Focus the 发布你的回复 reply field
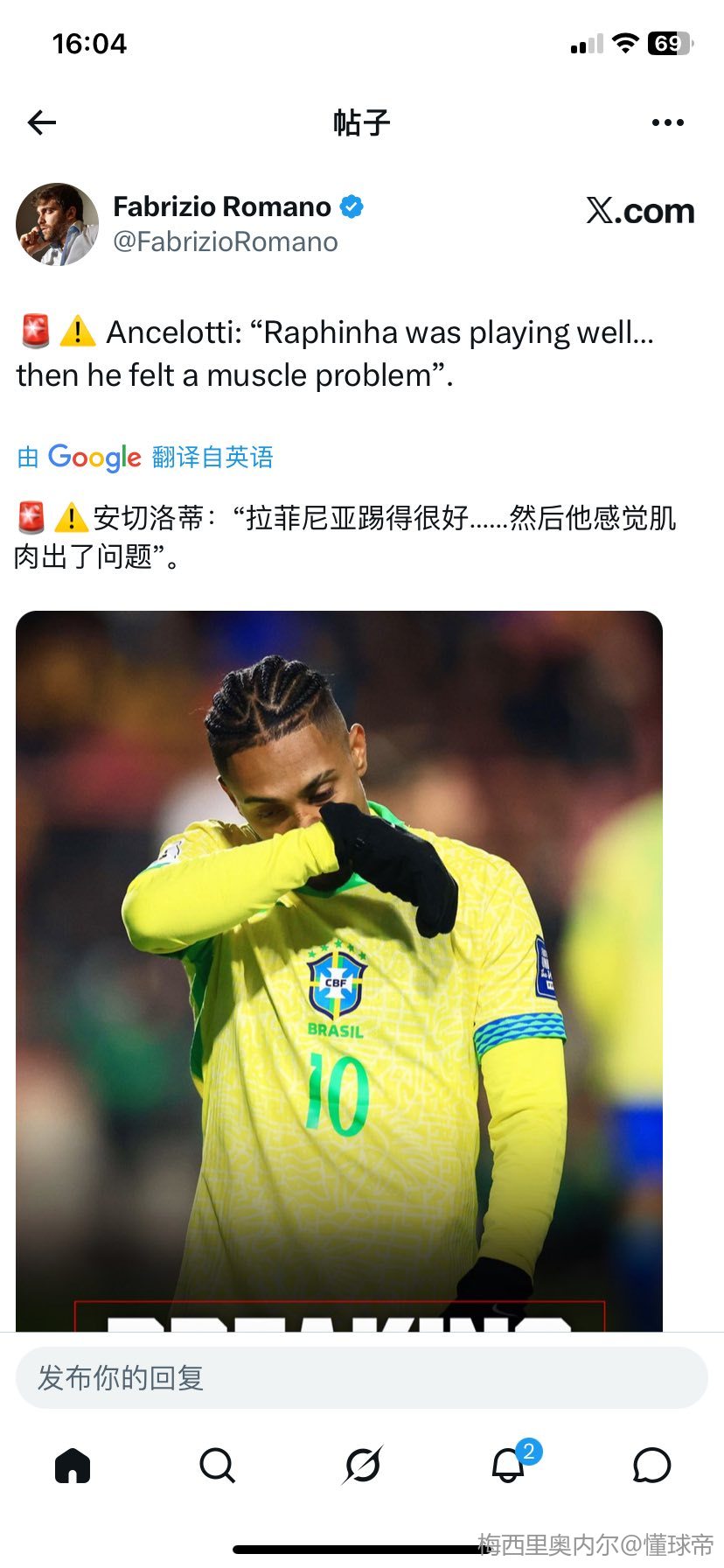 click(362, 1377)
